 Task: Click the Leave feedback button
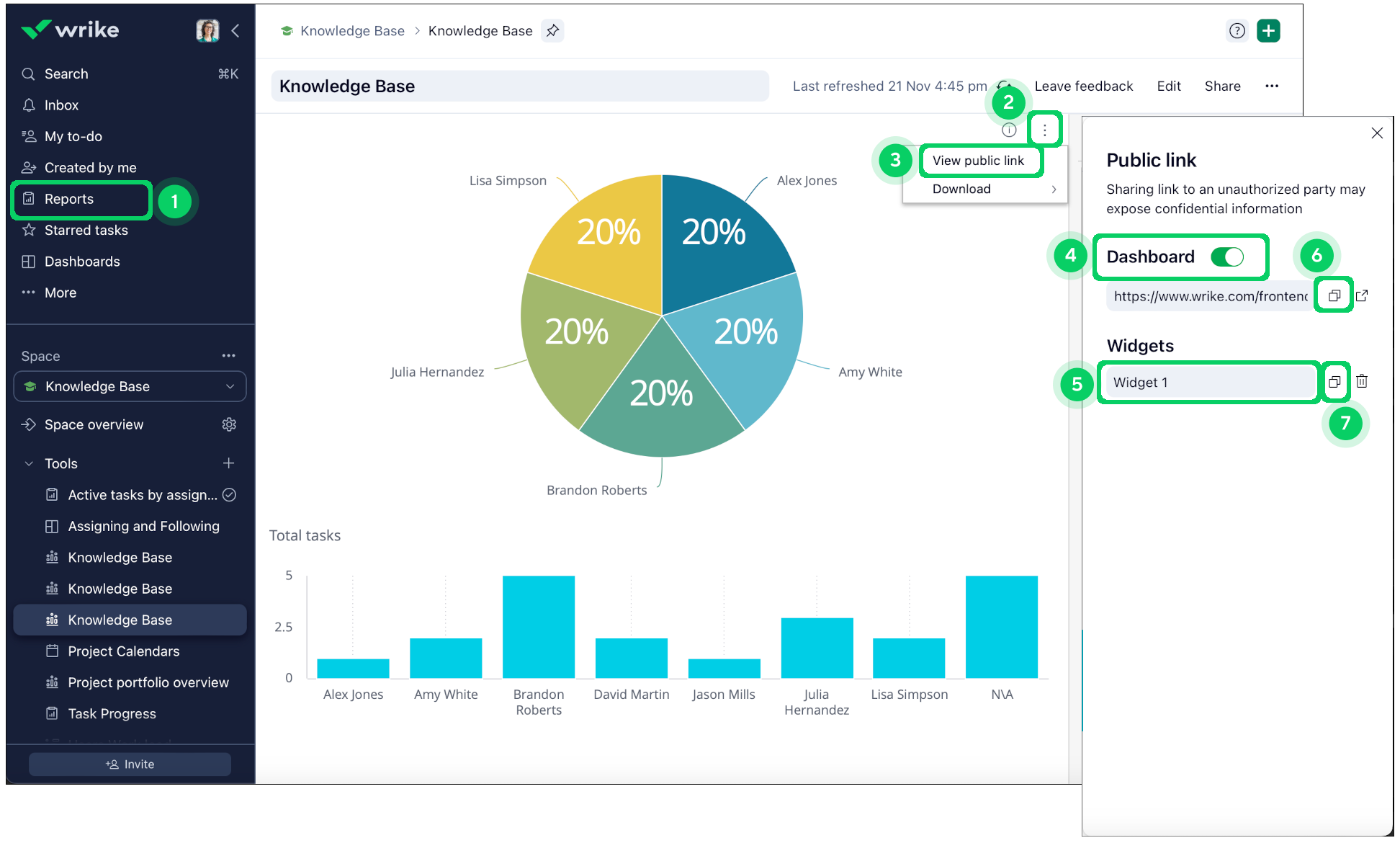pos(1083,86)
